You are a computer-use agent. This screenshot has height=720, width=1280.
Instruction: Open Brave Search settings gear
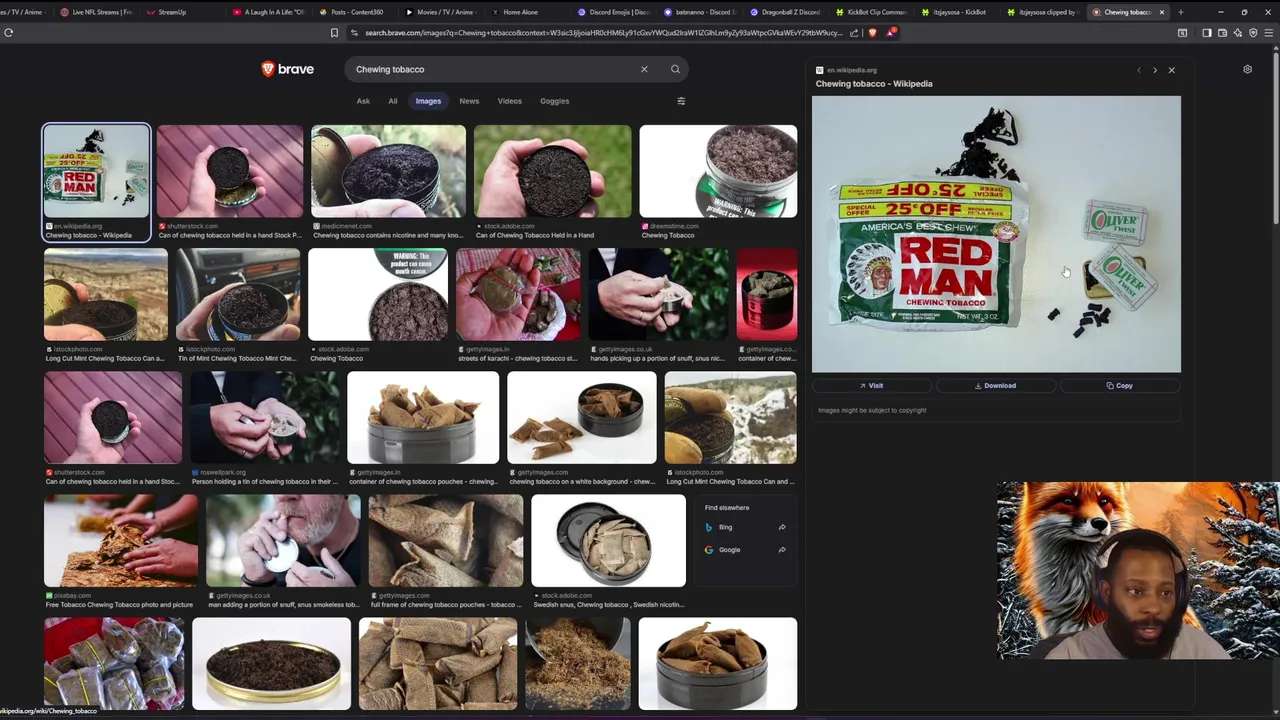[1247, 69]
